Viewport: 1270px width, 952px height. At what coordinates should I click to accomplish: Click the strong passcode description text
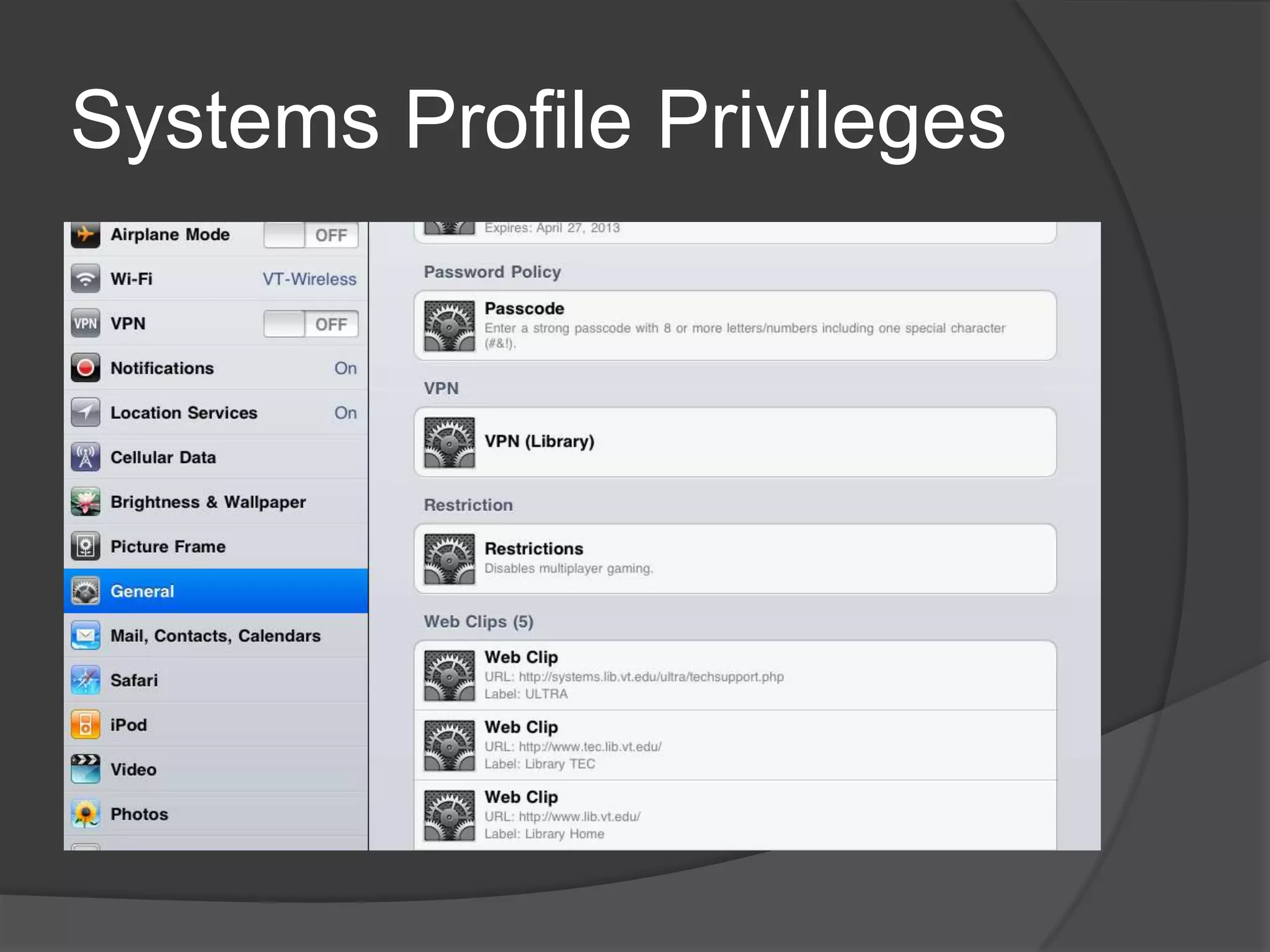pyautogui.click(x=745, y=335)
